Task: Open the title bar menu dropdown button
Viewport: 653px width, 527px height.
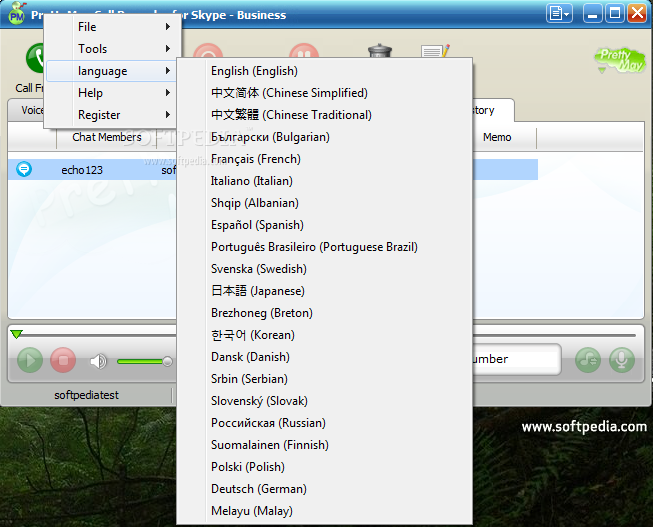Action: coord(559,14)
